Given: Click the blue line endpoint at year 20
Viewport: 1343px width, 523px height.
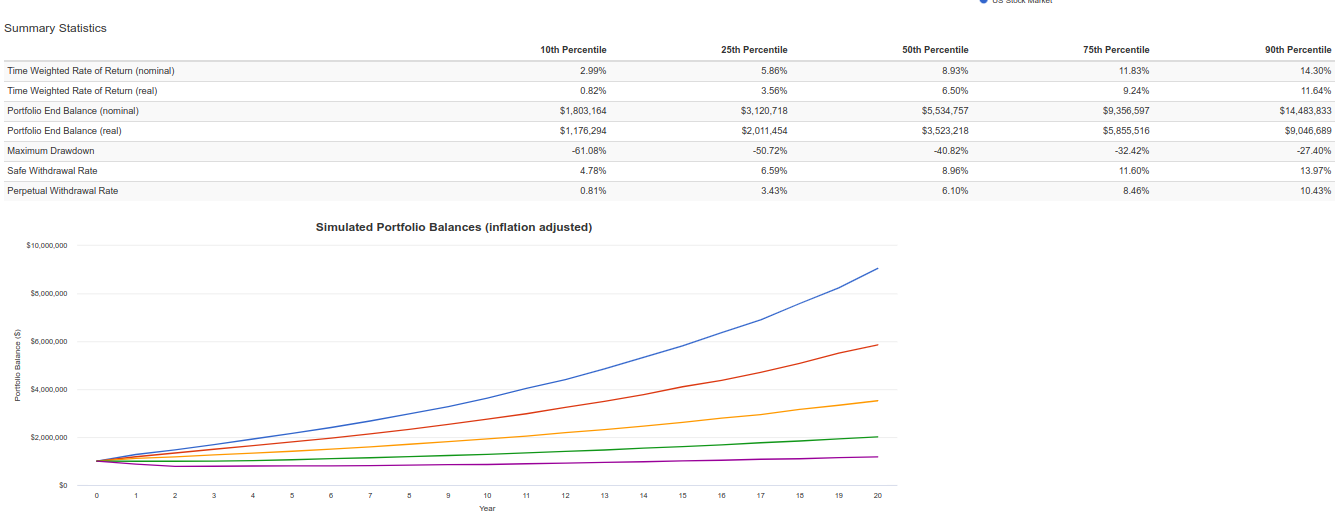Looking at the screenshot, I should pyautogui.click(x=877, y=268).
